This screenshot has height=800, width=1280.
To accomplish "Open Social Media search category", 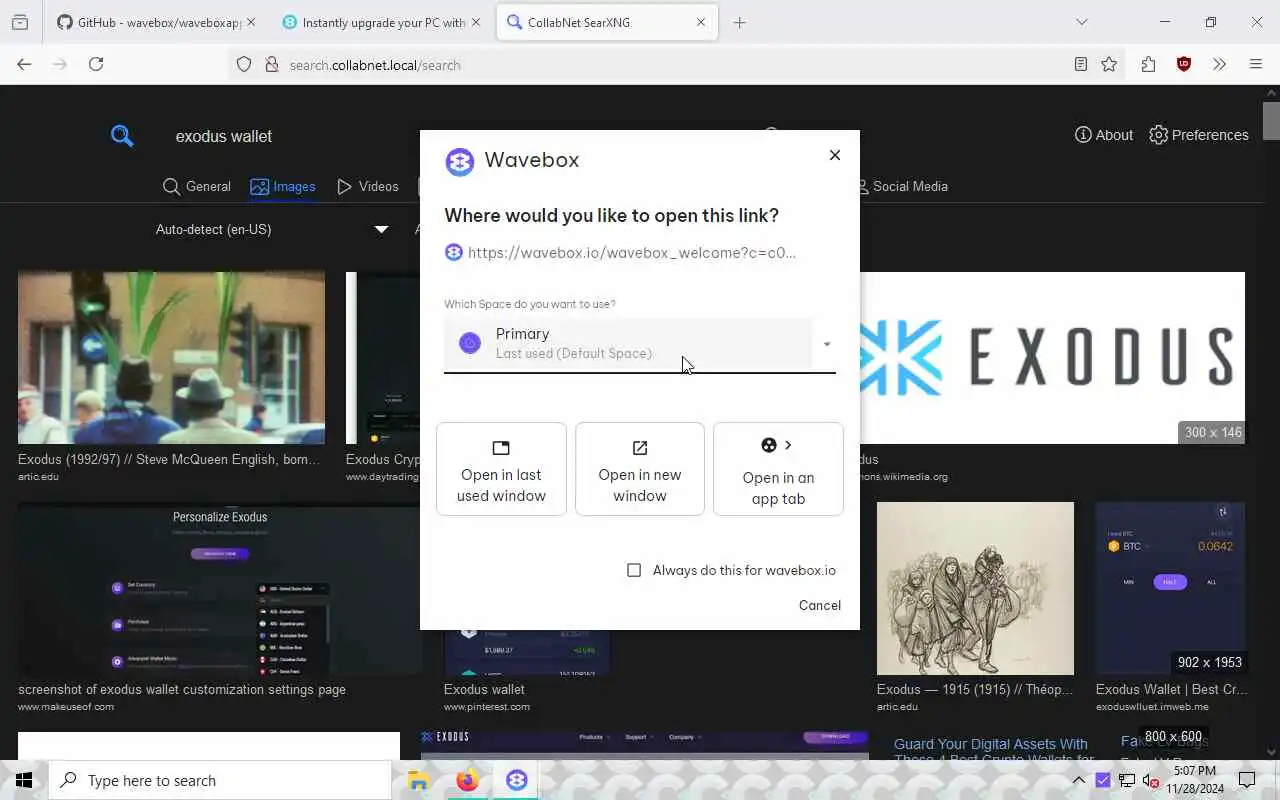I will [x=902, y=186].
